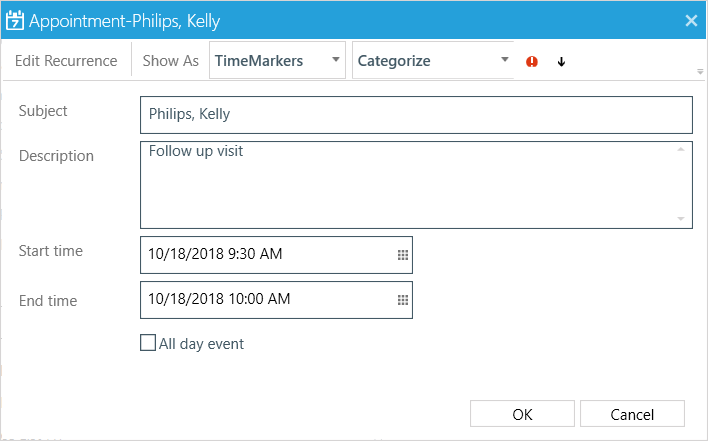The image size is (708, 441).
Task: Toggle the All day event checkbox
Action: click(148, 343)
